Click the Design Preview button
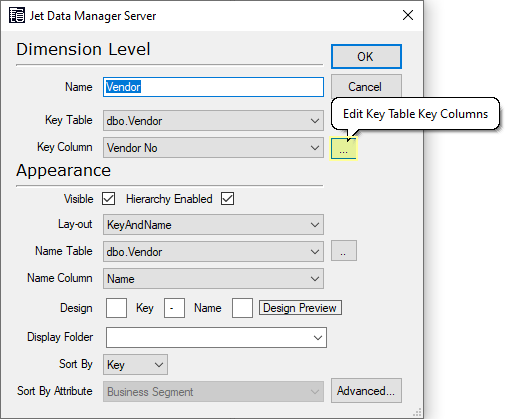The image size is (509, 419). pyautogui.click(x=300, y=308)
